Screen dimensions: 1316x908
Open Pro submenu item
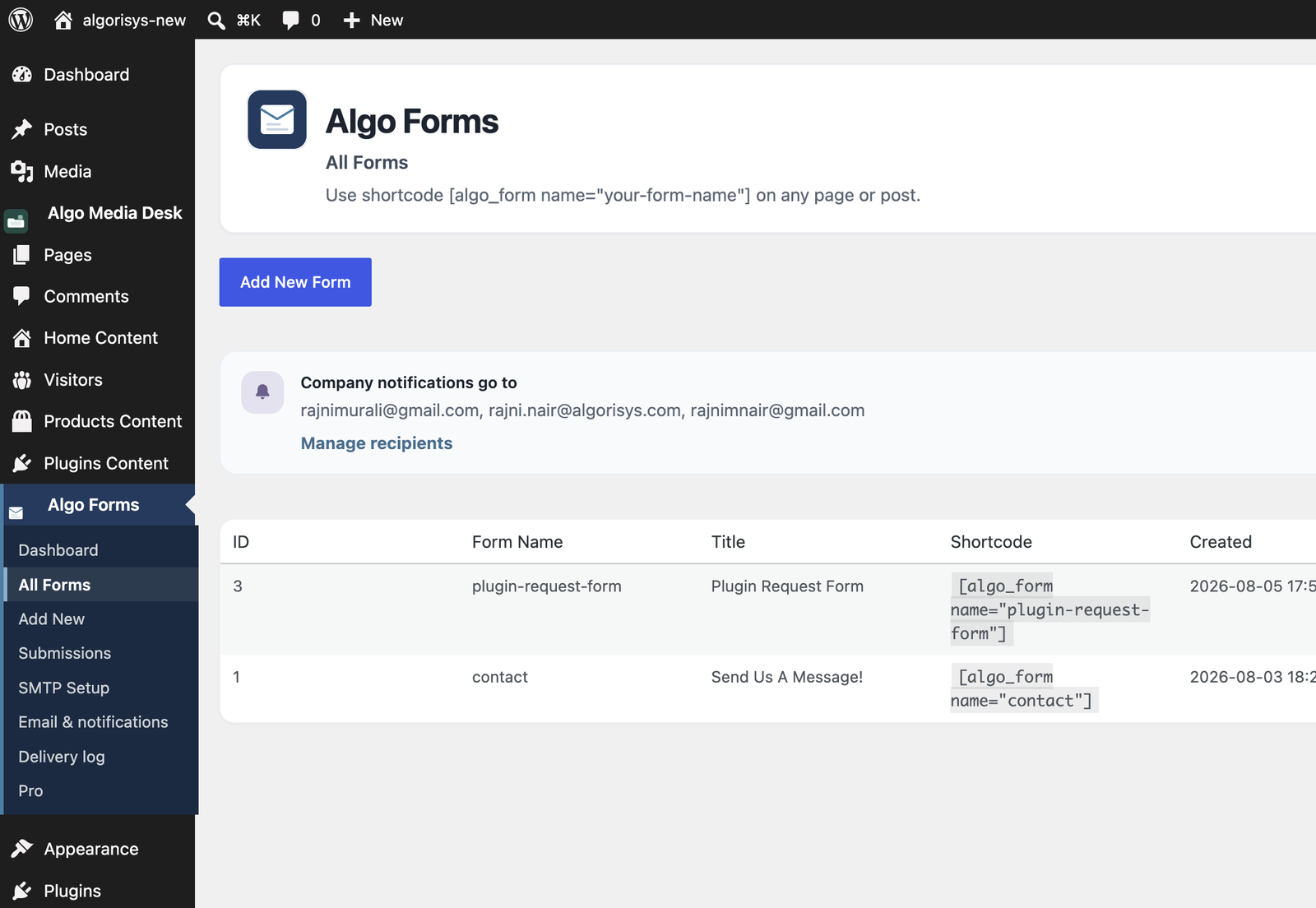(x=30, y=790)
